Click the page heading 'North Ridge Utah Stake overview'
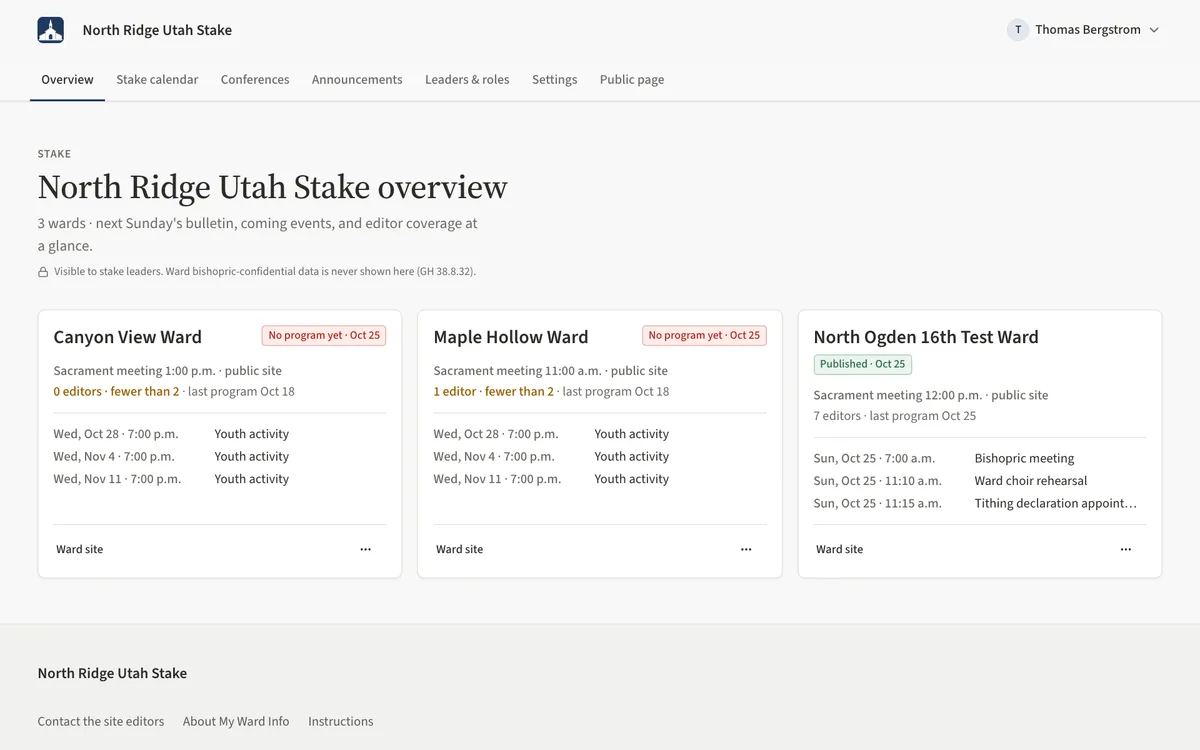 coord(273,187)
